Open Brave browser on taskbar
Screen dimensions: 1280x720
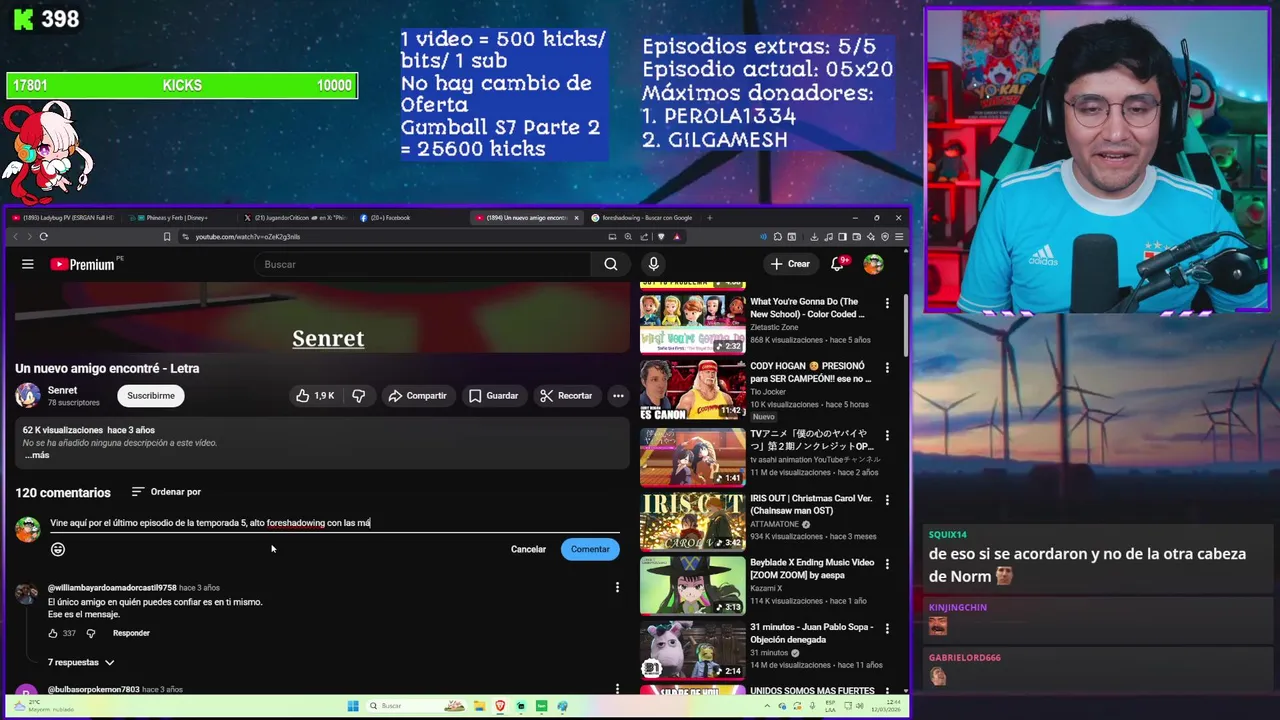[500, 706]
